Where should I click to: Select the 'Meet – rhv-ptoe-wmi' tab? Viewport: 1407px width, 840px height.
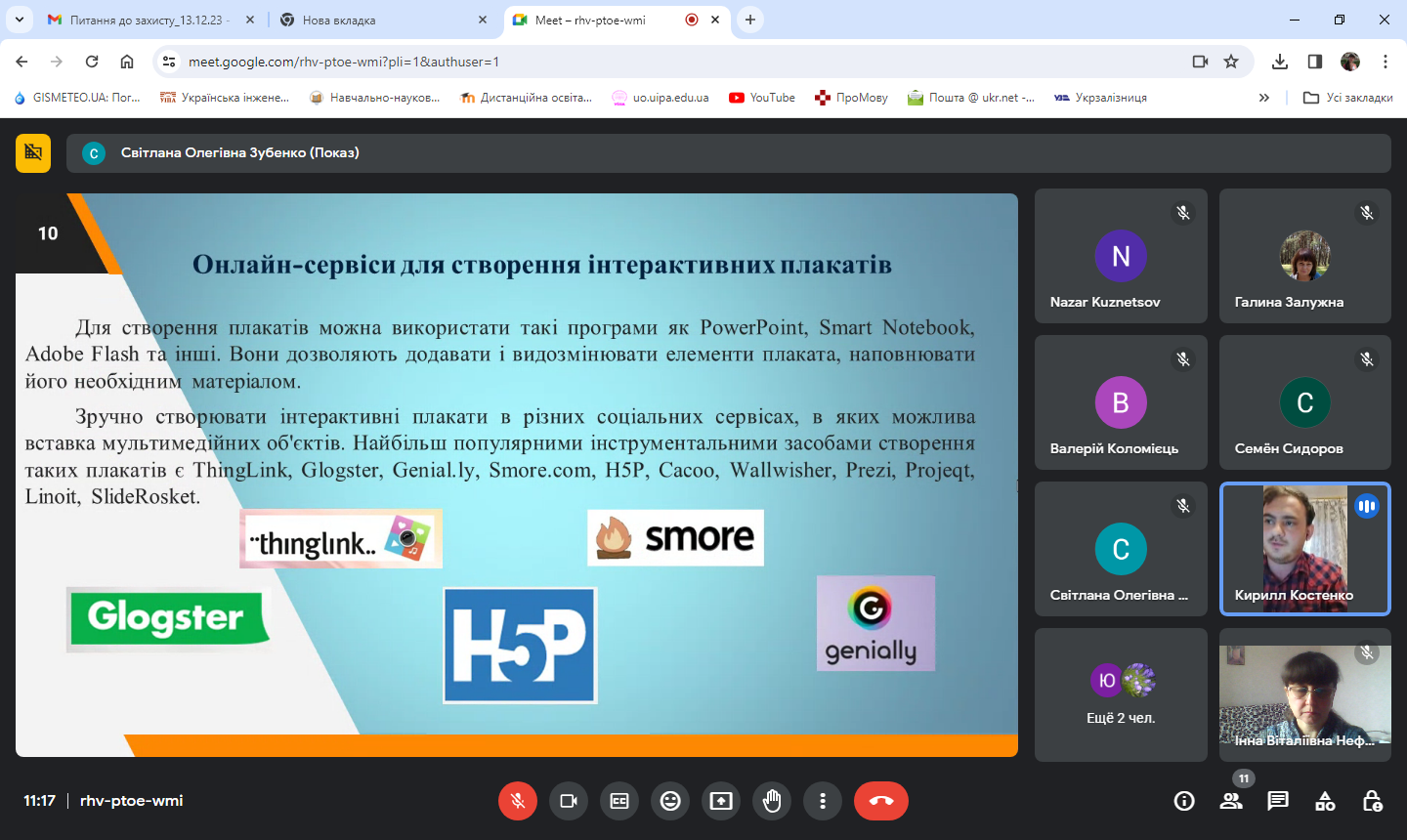coord(616,20)
